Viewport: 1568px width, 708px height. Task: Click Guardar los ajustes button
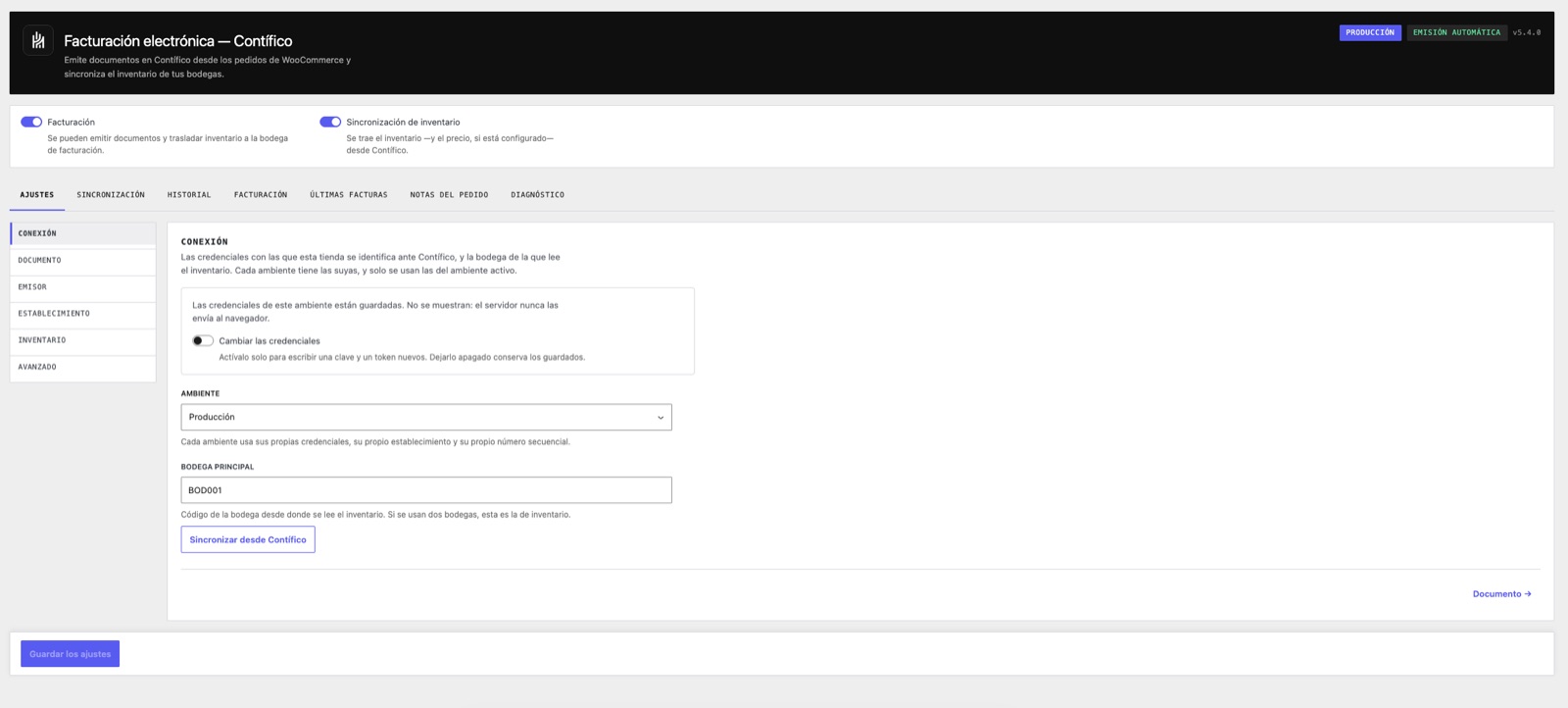pyautogui.click(x=70, y=654)
